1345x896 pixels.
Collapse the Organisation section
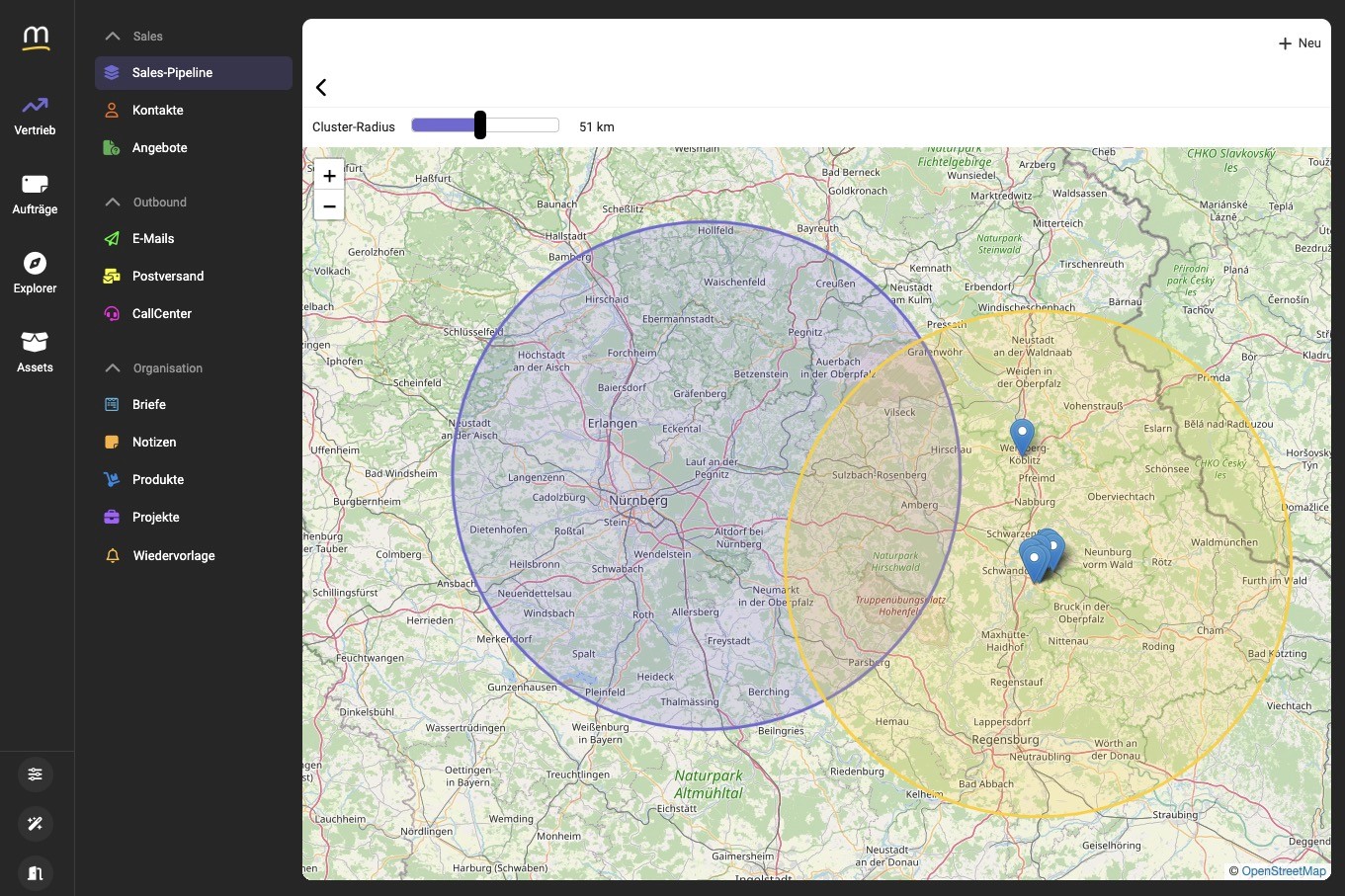click(x=112, y=367)
